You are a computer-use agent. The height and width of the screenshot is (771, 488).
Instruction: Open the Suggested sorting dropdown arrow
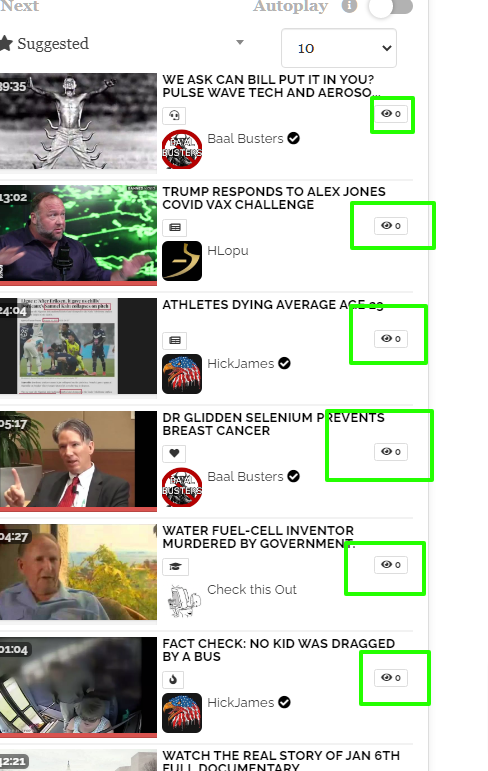coord(240,42)
